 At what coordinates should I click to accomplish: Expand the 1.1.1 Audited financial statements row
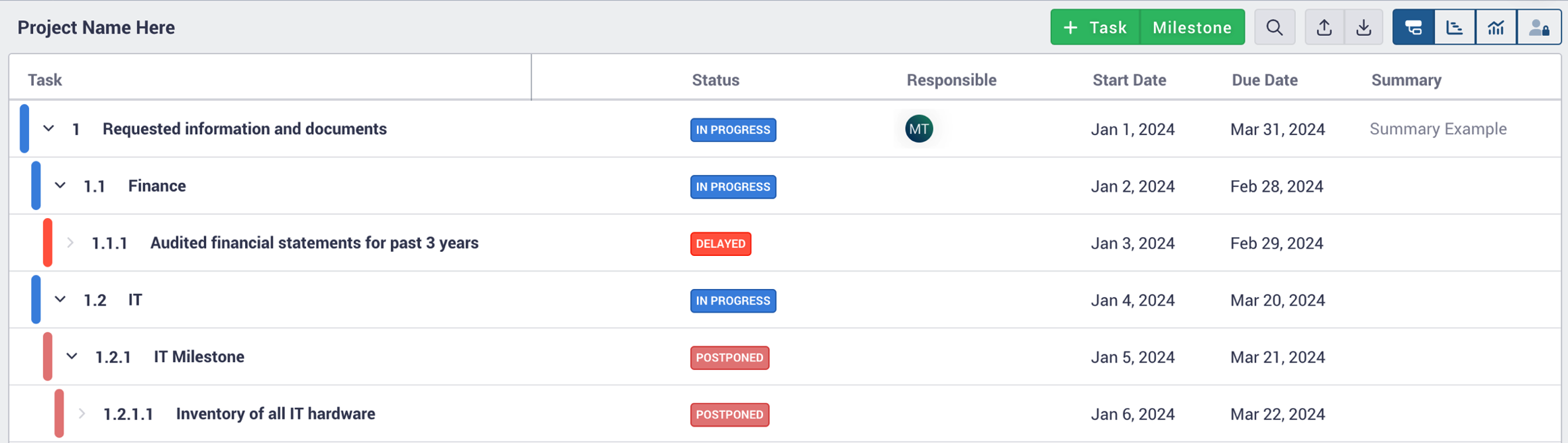pos(70,242)
